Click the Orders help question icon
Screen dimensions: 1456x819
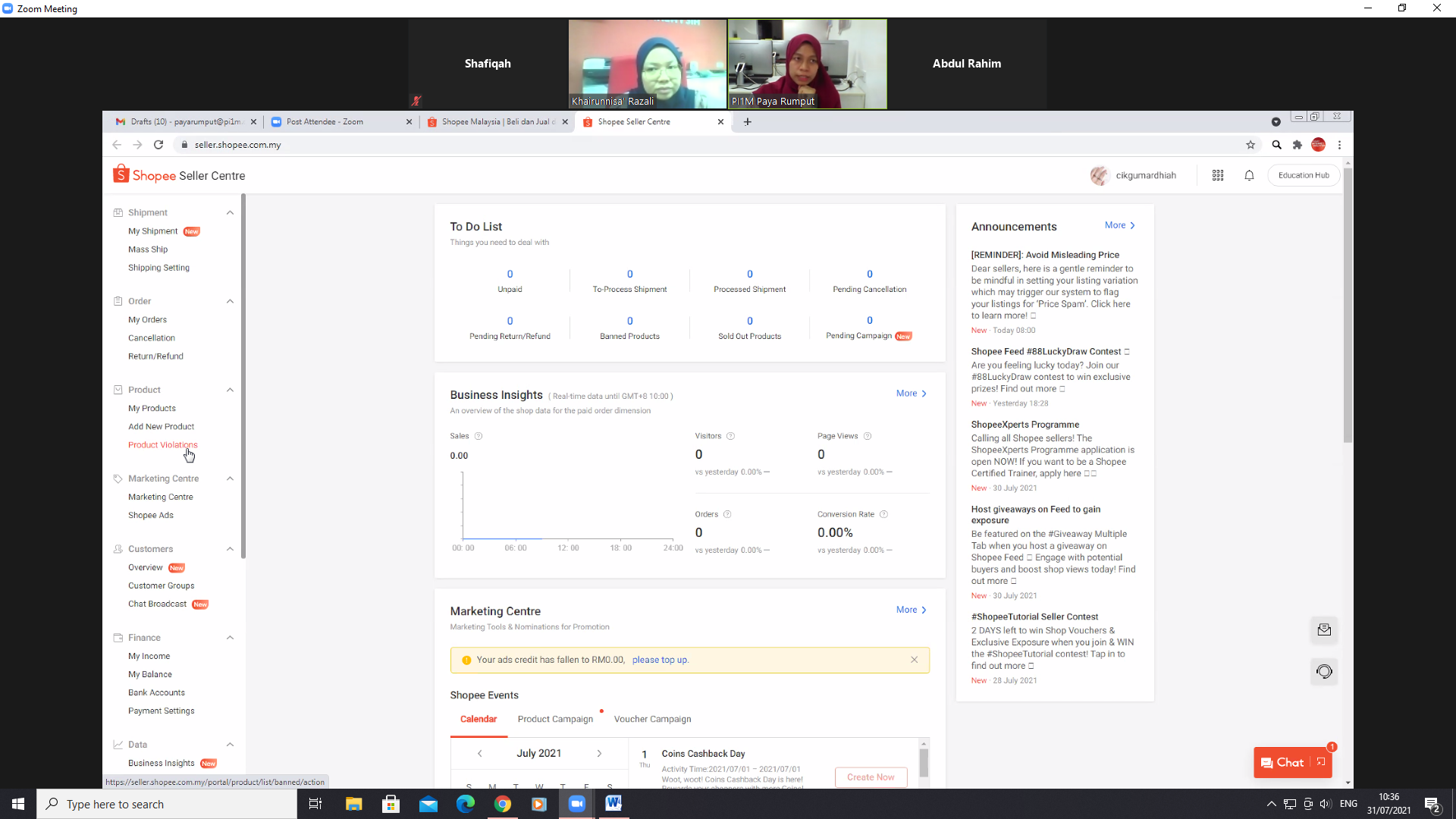pos(727,514)
